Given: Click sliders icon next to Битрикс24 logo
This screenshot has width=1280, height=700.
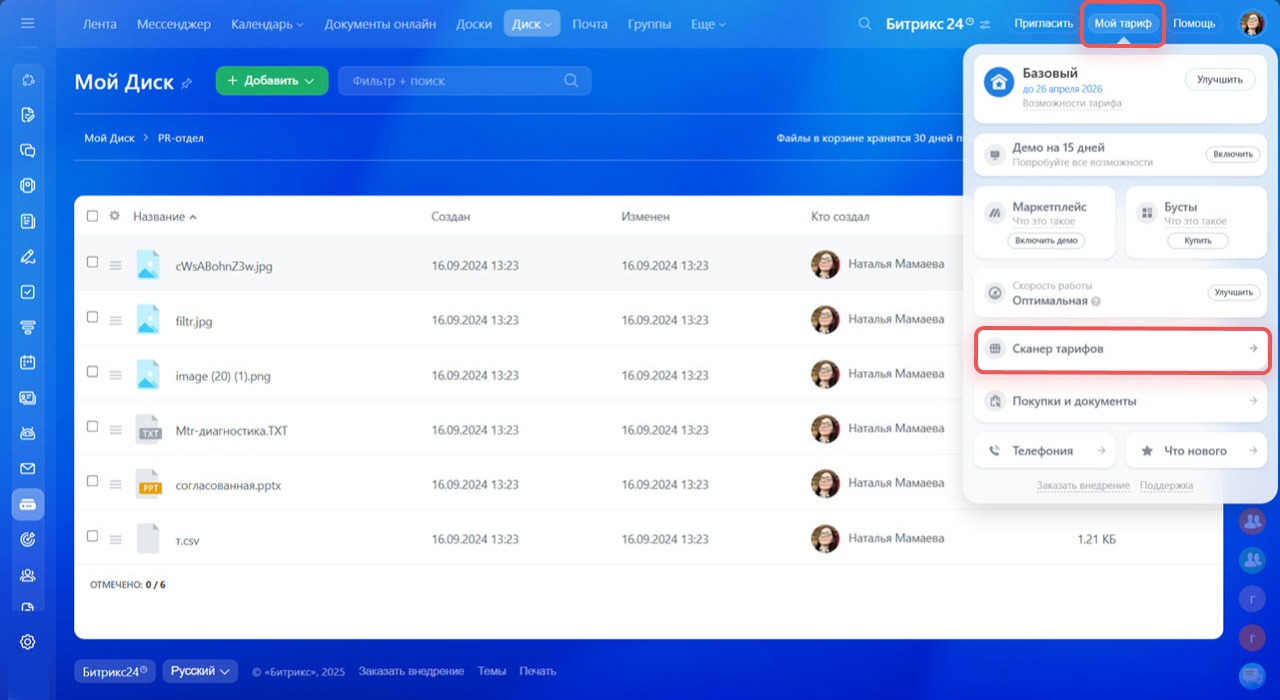Looking at the screenshot, I should coord(986,24).
